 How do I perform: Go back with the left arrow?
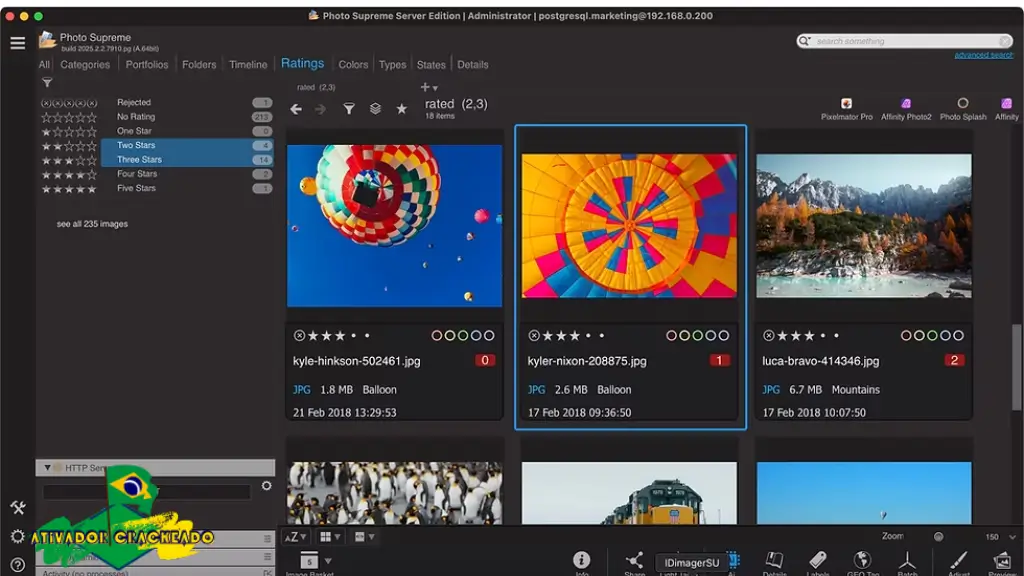pos(296,109)
